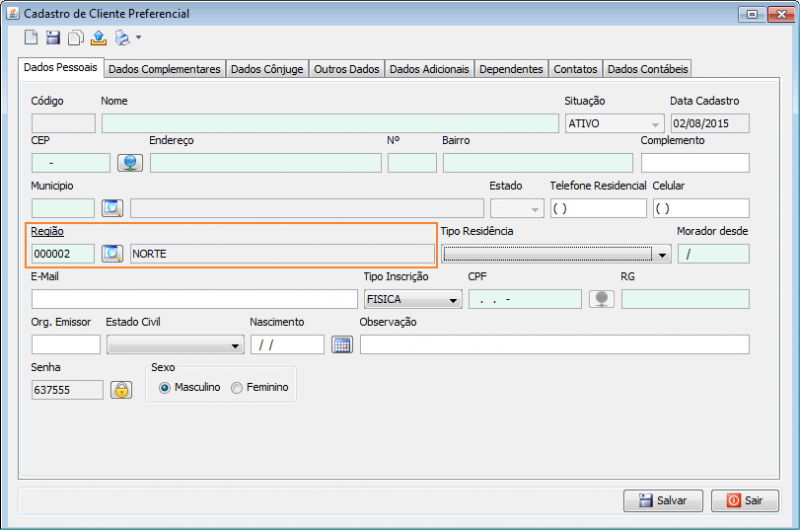Click the Celular input field
This screenshot has width=800, height=530.
tap(702, 208)
